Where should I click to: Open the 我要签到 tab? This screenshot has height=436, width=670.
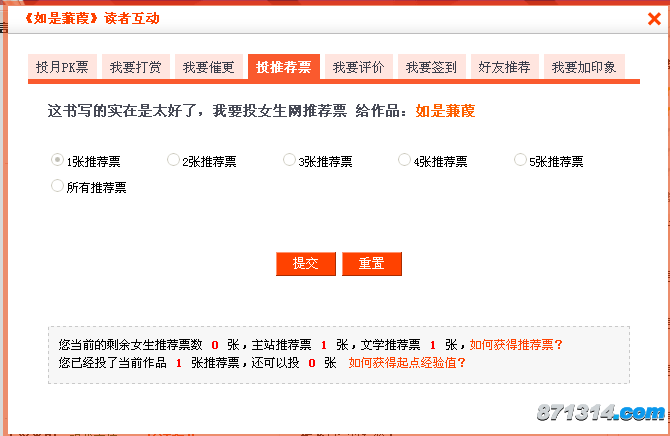[432, 67]
